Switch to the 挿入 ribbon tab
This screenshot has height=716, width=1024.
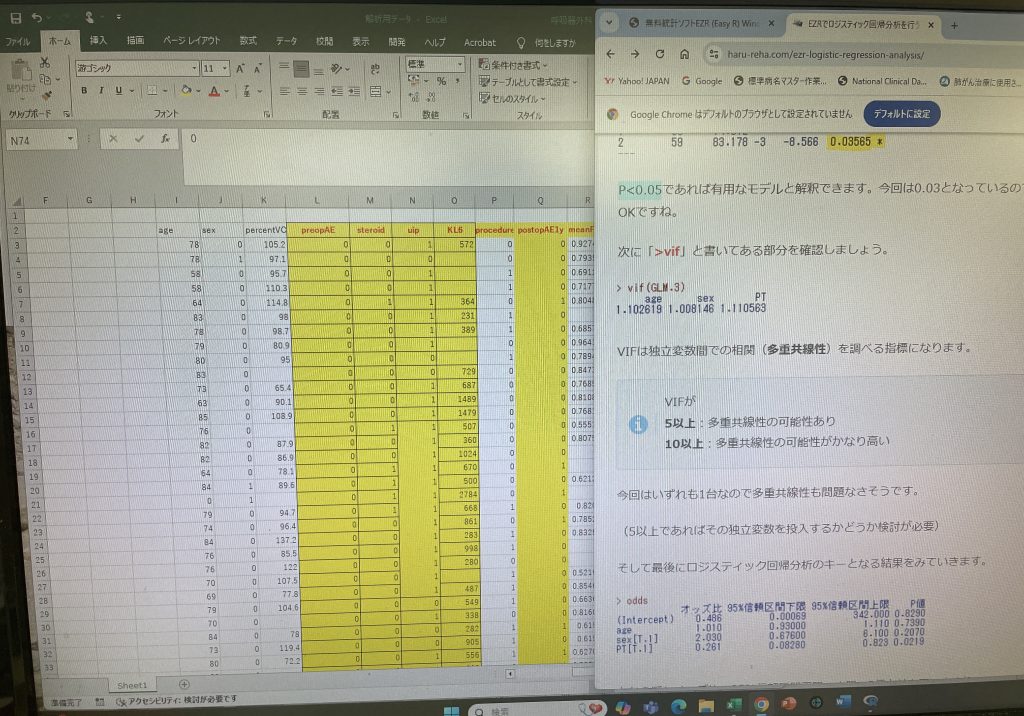point(98,42)
